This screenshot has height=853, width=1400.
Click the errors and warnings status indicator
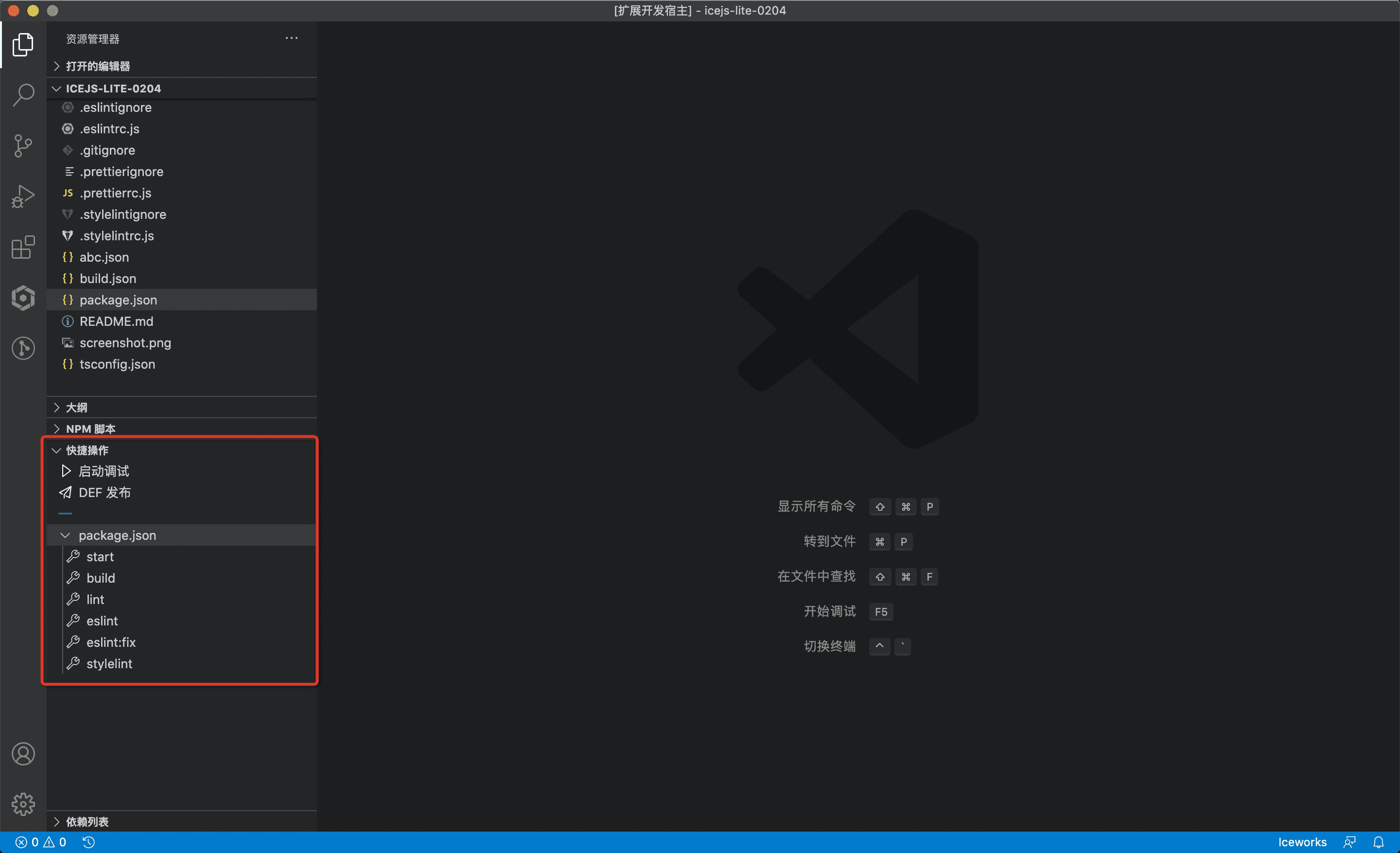point(41,842)
